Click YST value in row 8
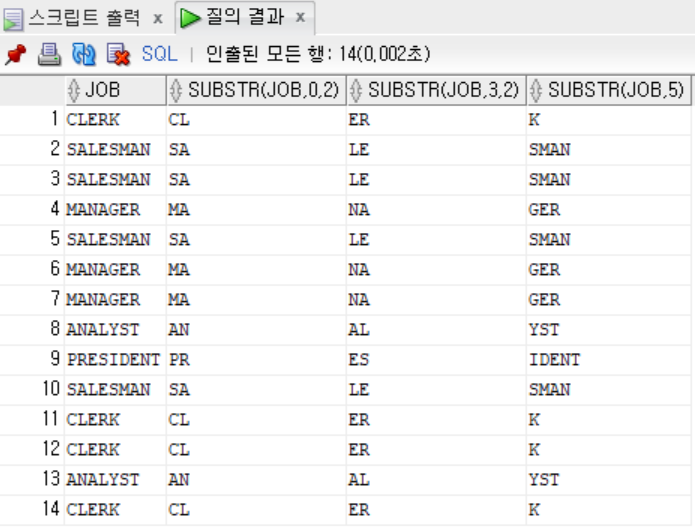Screen dimensions: 695x532 tap(544, 330)
